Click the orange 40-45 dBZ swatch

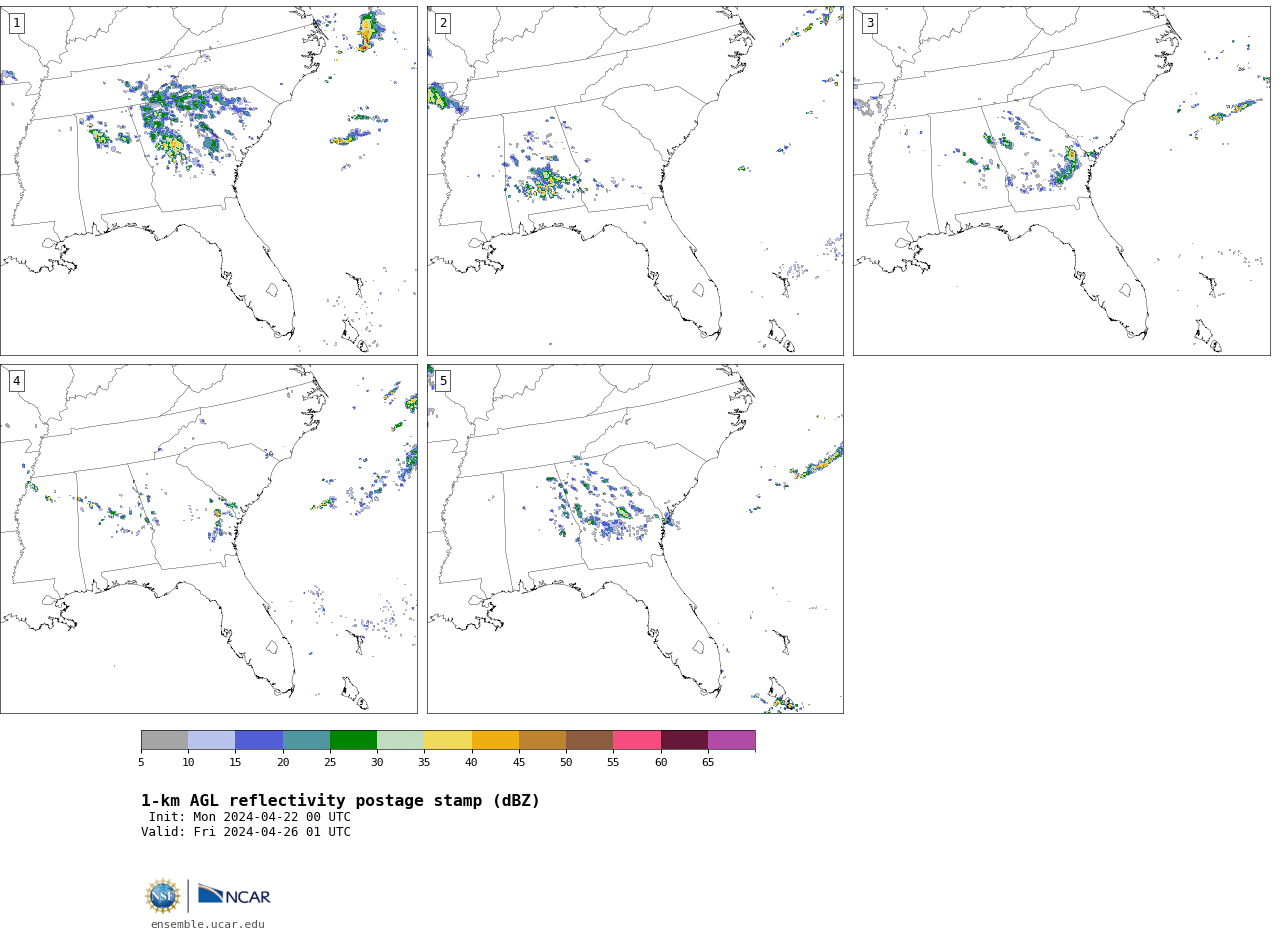[x=495, y=740]
